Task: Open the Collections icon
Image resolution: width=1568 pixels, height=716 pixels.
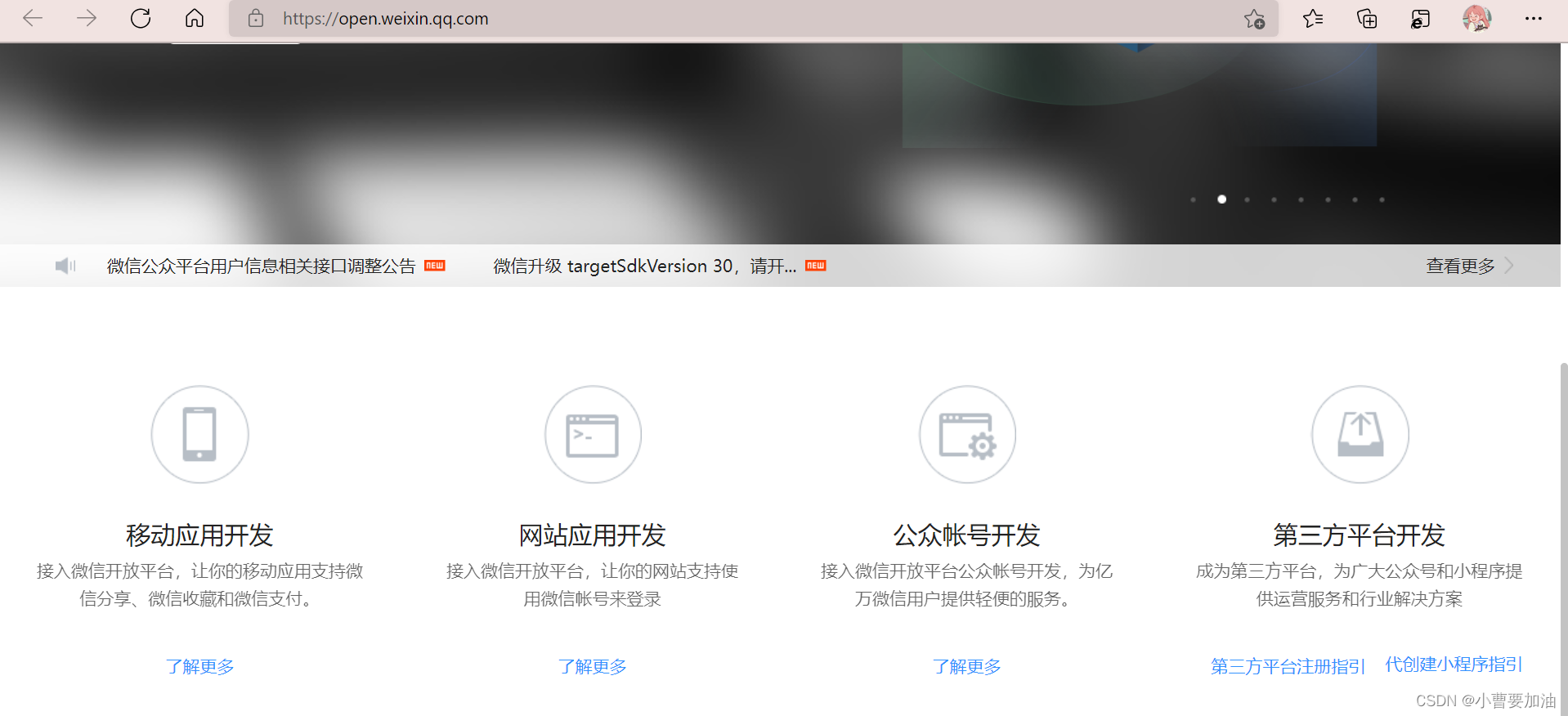Action: click(1367, 18)
